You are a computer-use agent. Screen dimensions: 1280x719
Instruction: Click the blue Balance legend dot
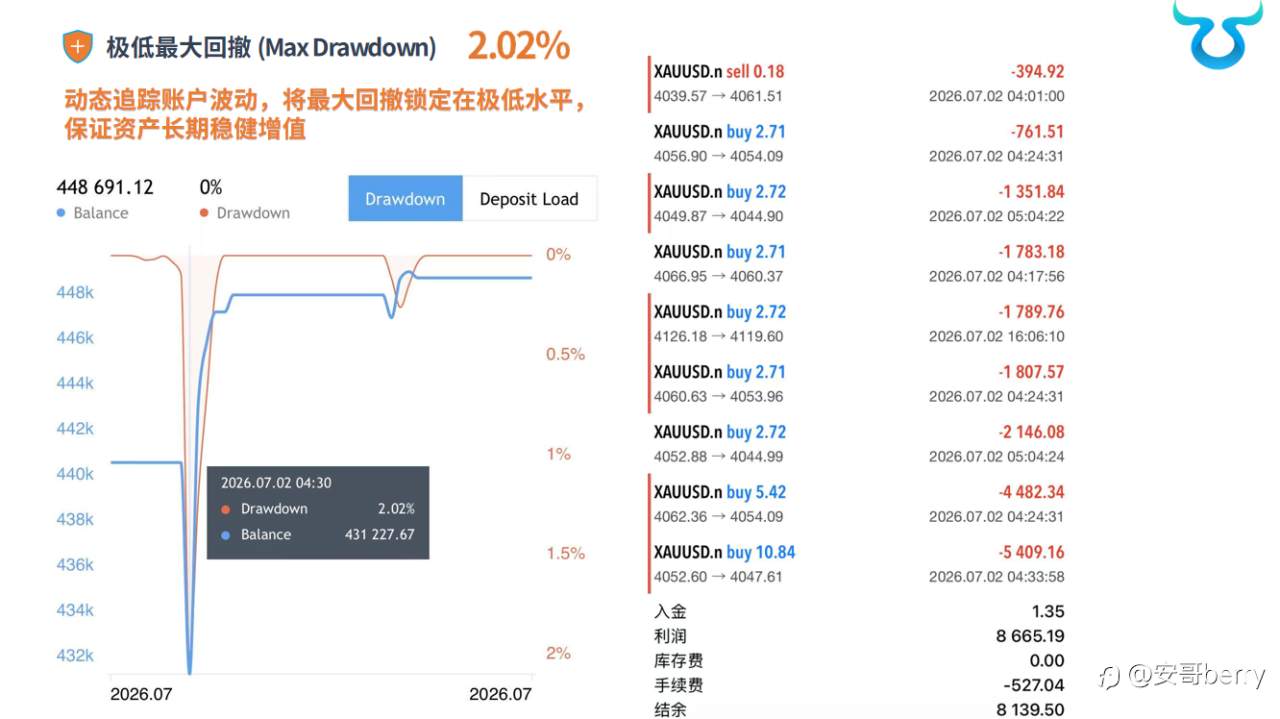62,213
